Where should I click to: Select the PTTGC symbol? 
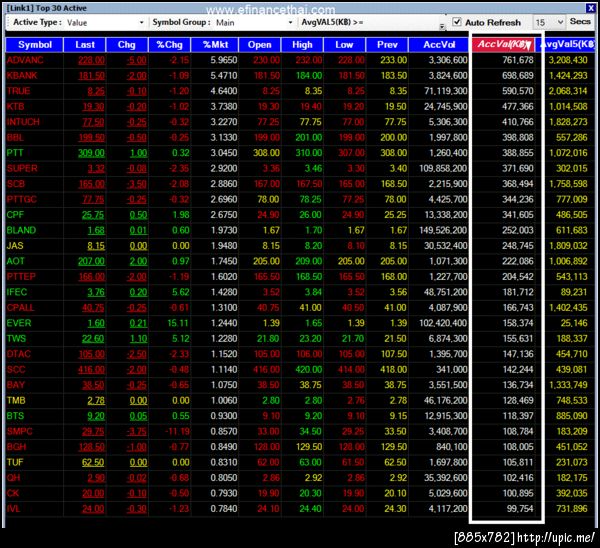click(x=21, y=199)
